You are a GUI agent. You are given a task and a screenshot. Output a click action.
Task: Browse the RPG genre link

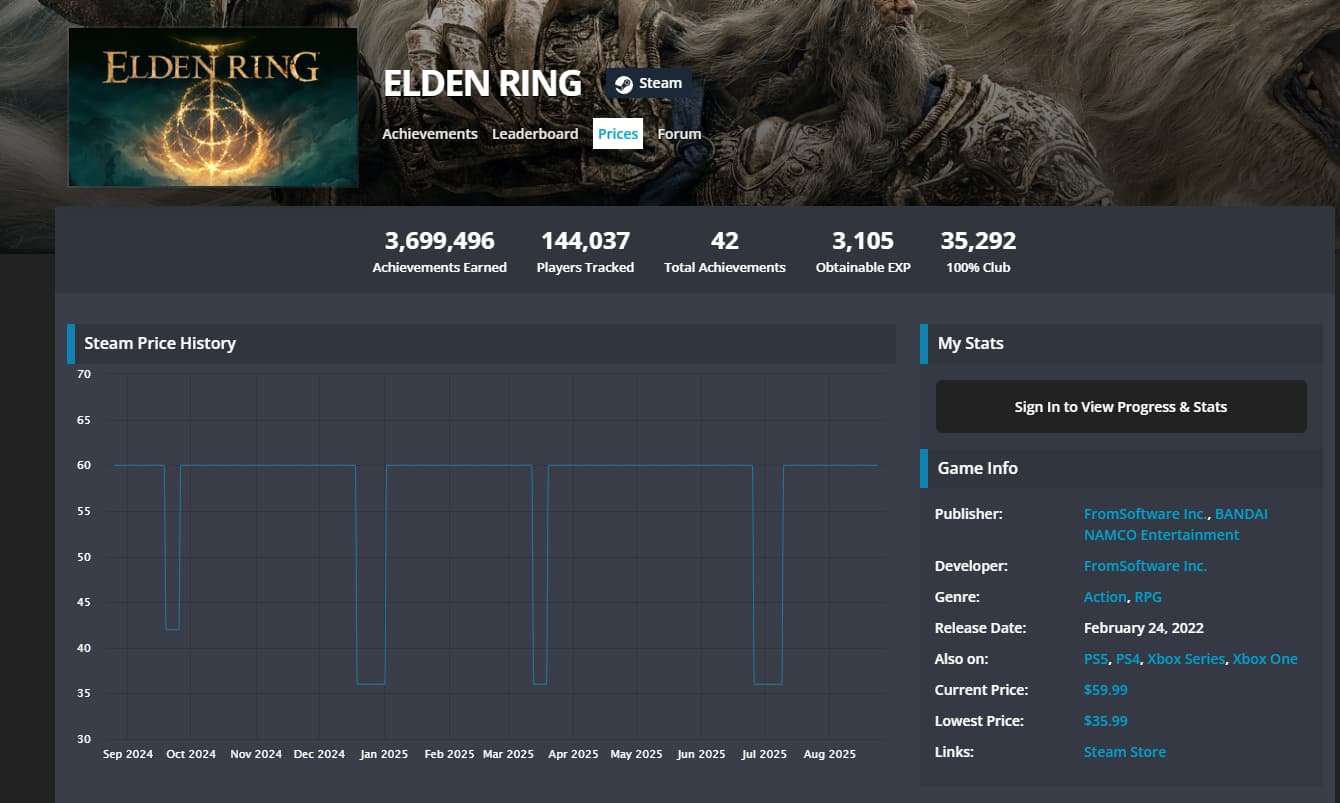click(1148, 597)
